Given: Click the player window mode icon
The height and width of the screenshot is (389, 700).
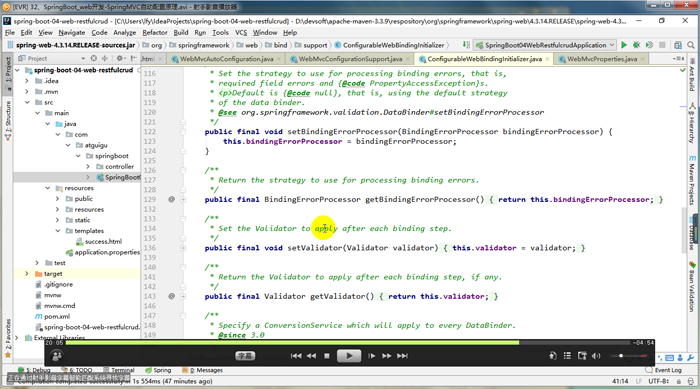Looking at the screenshot, I should 582,356.
